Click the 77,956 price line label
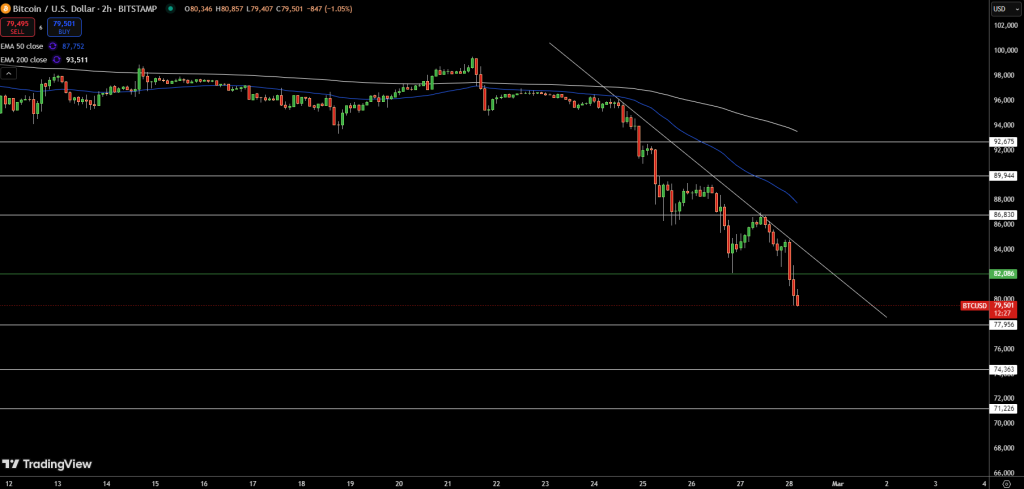 pos(1003,324)
